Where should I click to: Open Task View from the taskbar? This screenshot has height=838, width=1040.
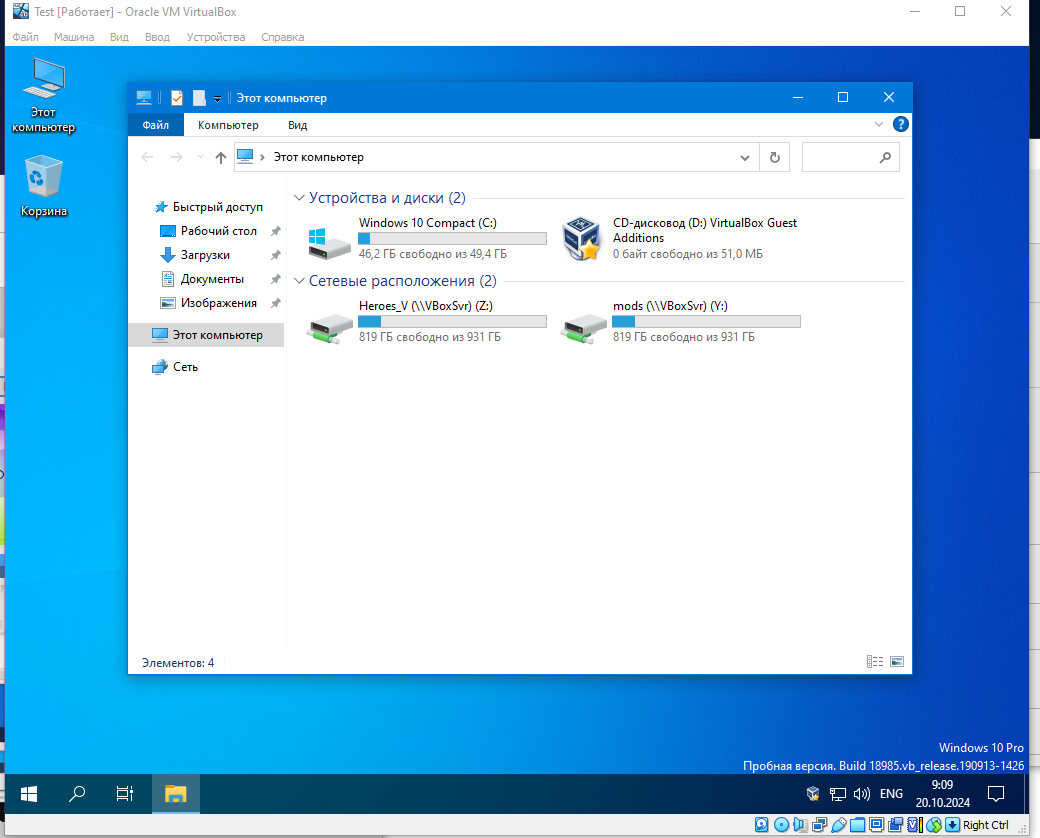[x=125, y=794]
